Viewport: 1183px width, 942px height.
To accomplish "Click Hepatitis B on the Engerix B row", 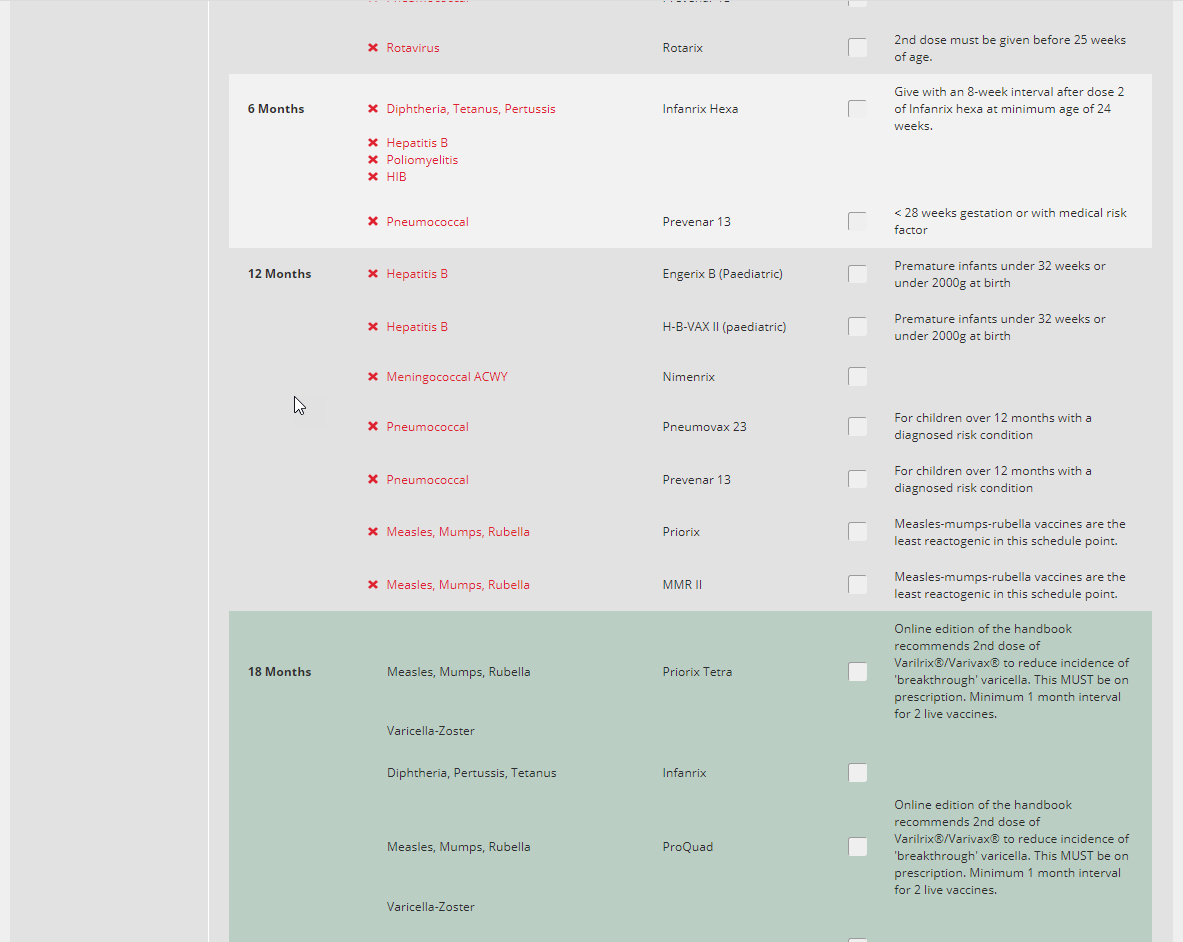I will click(x=417, y=274).
